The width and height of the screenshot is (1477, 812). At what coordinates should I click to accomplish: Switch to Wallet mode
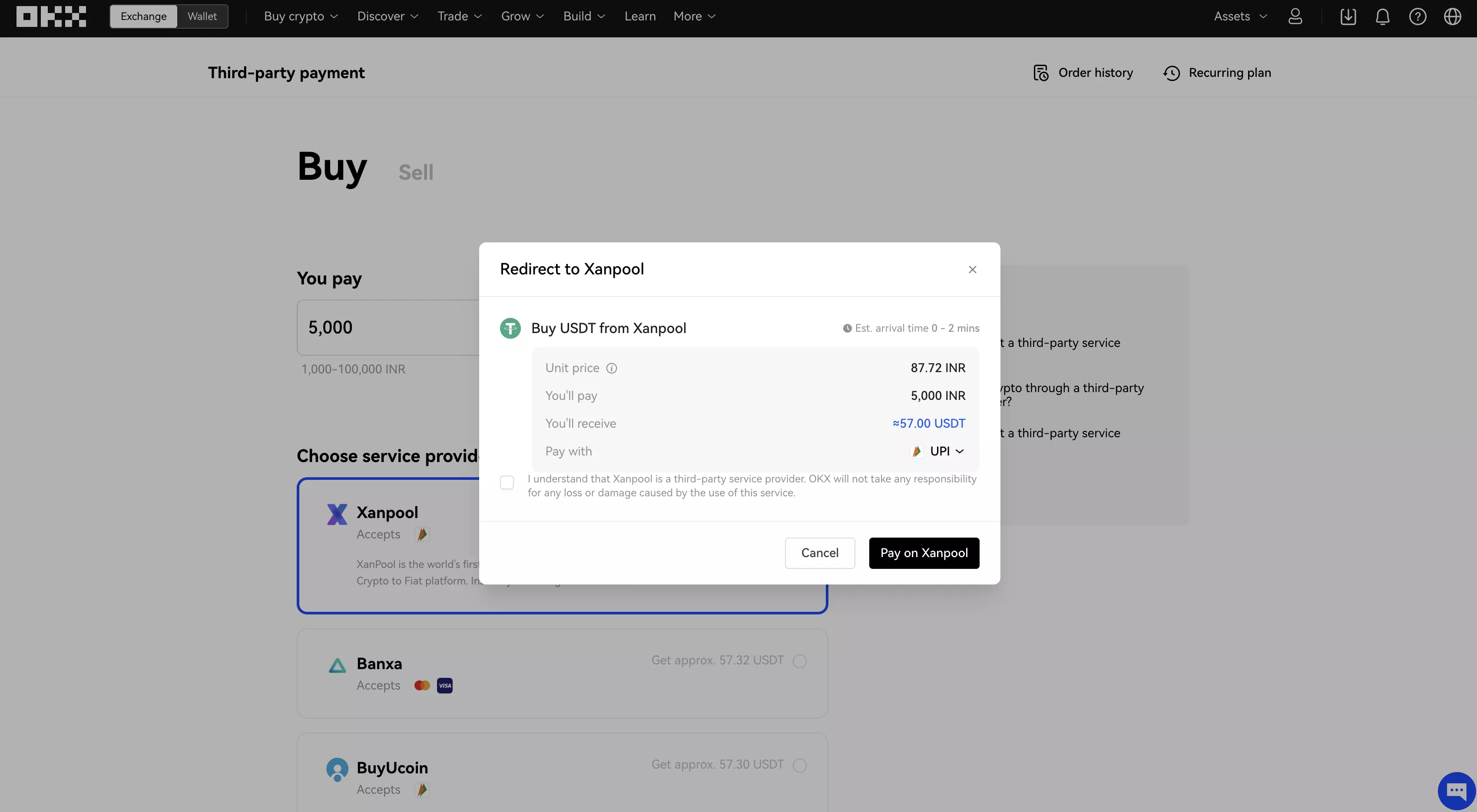(x=202, y=16)
